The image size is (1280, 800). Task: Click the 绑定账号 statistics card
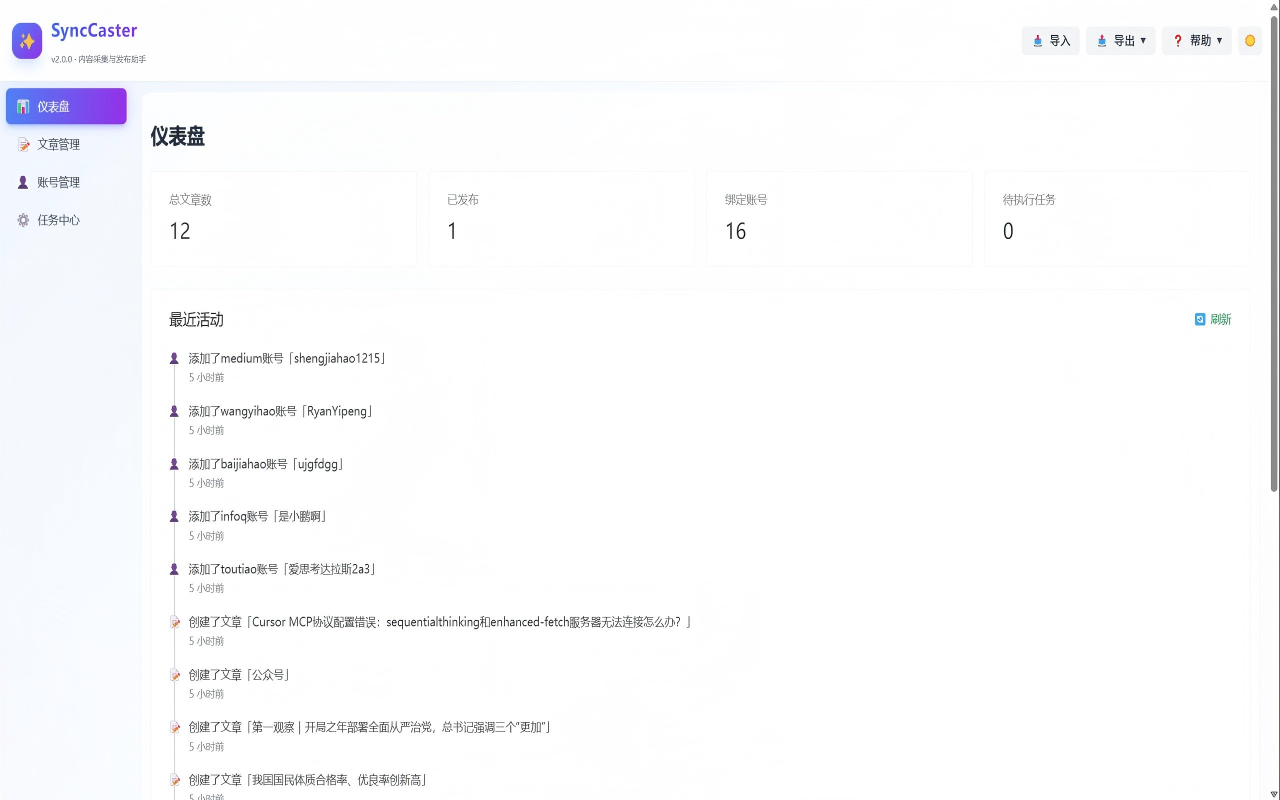click(x=839, y=219)
